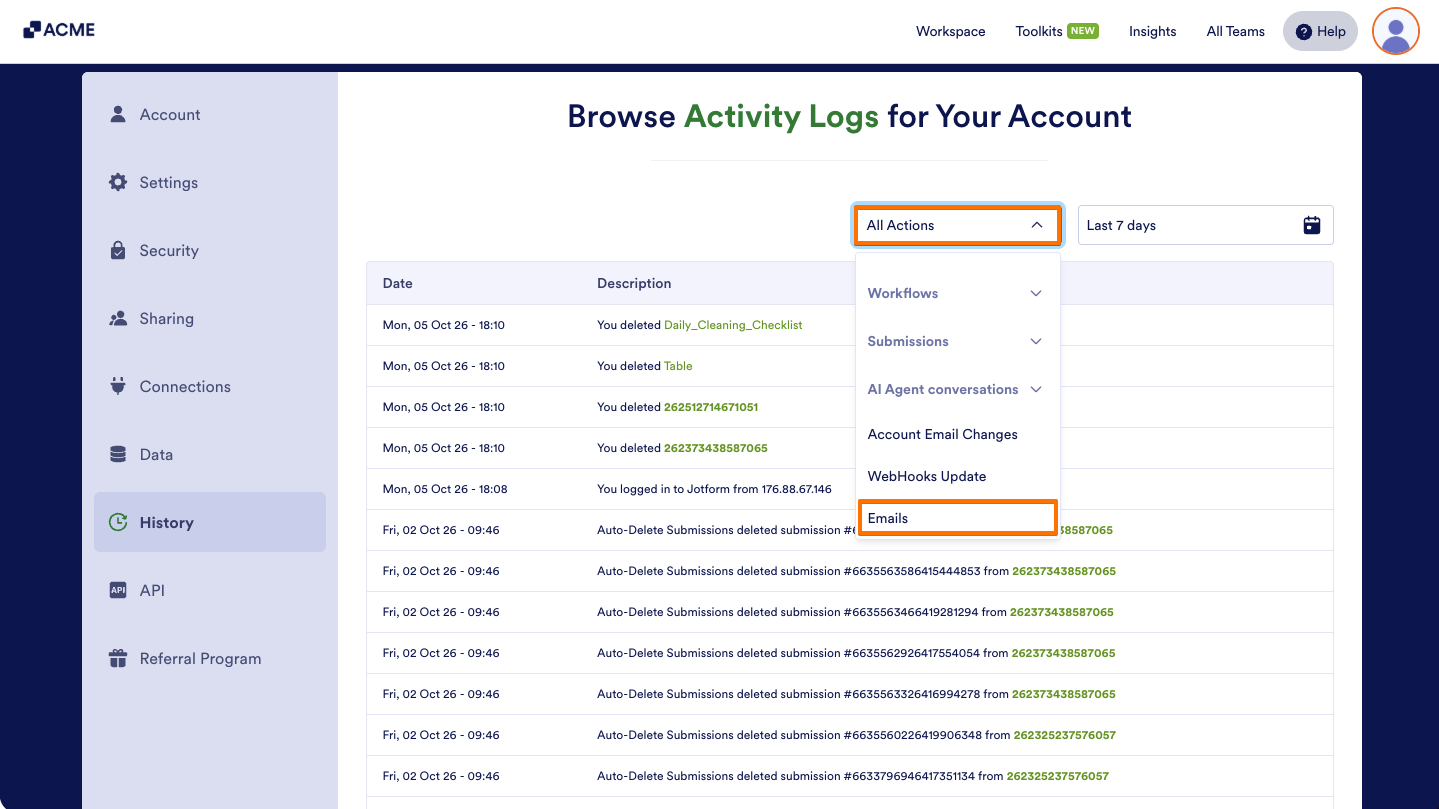The width and height of the screenshot is (1439, 809).
Task: Click the Browse Activity Logs heading
Action: [x=849, y=116]
